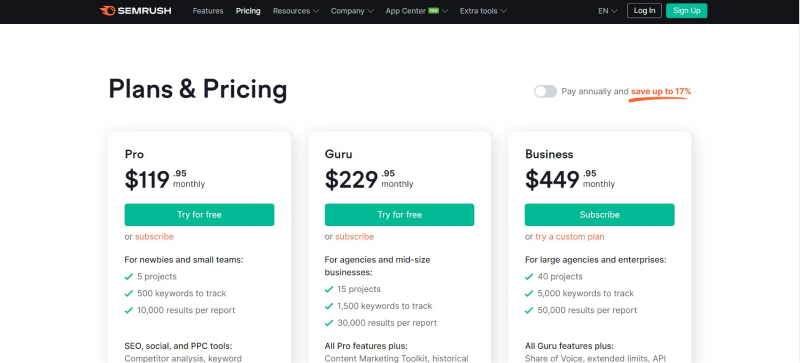Click For newbies and small teams text

(x=184, y=260)
